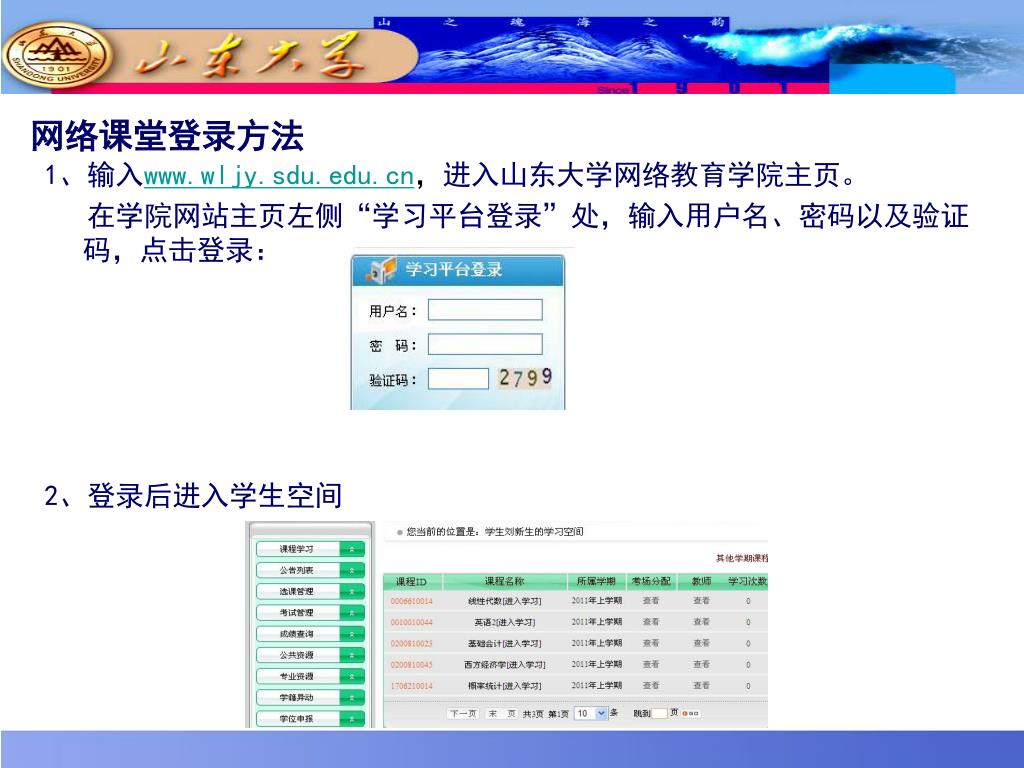Click the 验证码 input field

point(458,379)
